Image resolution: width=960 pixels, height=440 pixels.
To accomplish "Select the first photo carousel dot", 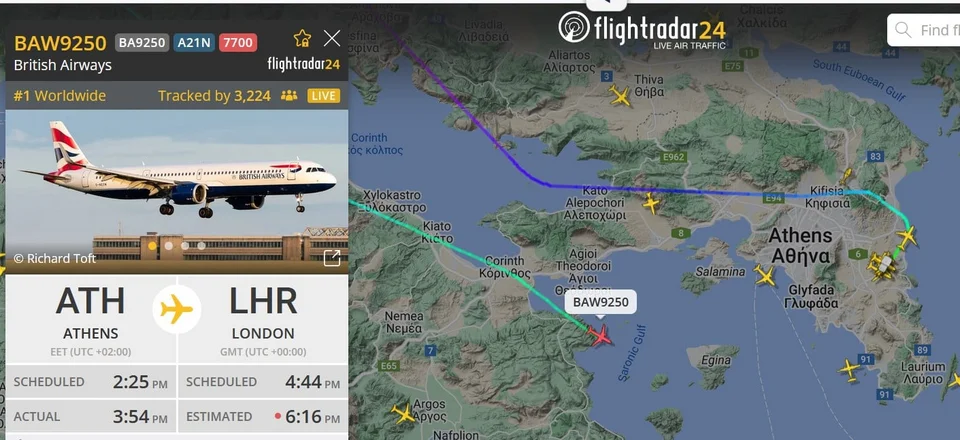I will point(152,245).
